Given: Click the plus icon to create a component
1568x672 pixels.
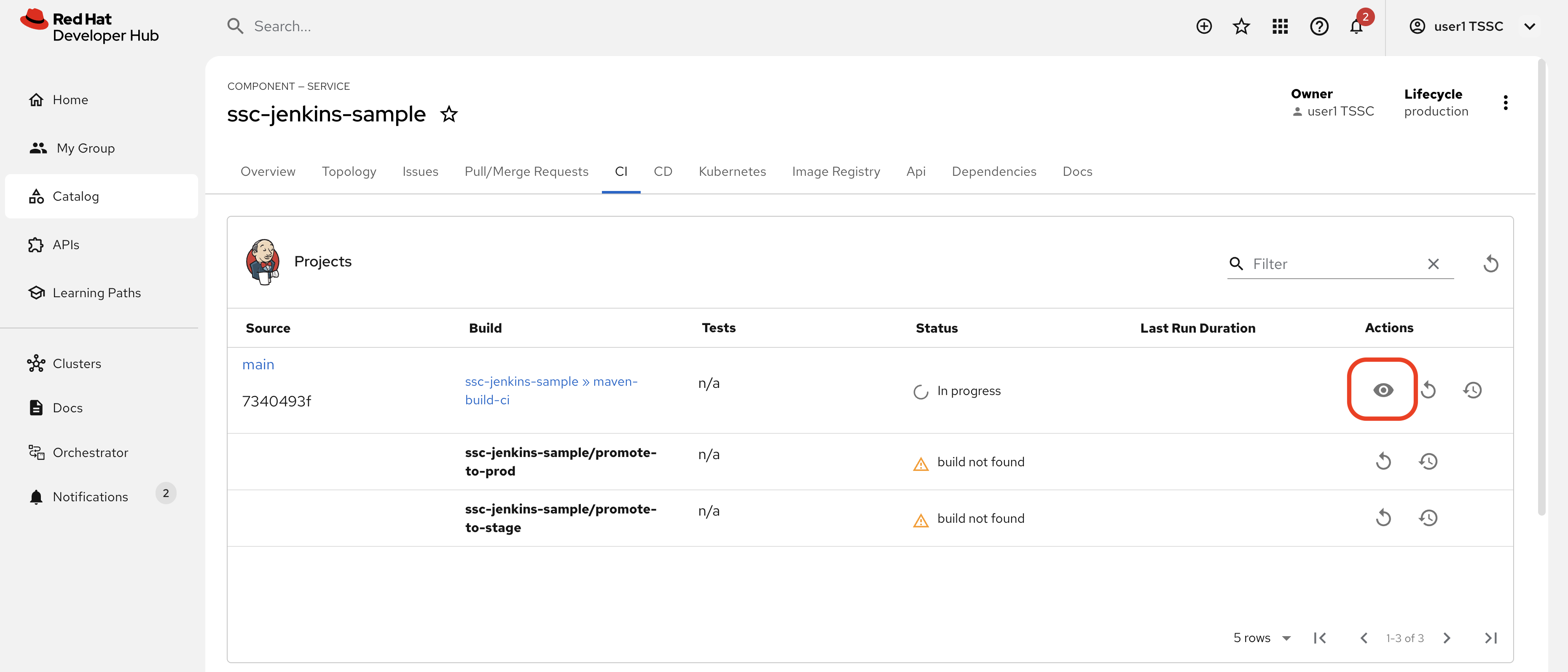Looking at the screenshot, I should [x=1203, y=26].
